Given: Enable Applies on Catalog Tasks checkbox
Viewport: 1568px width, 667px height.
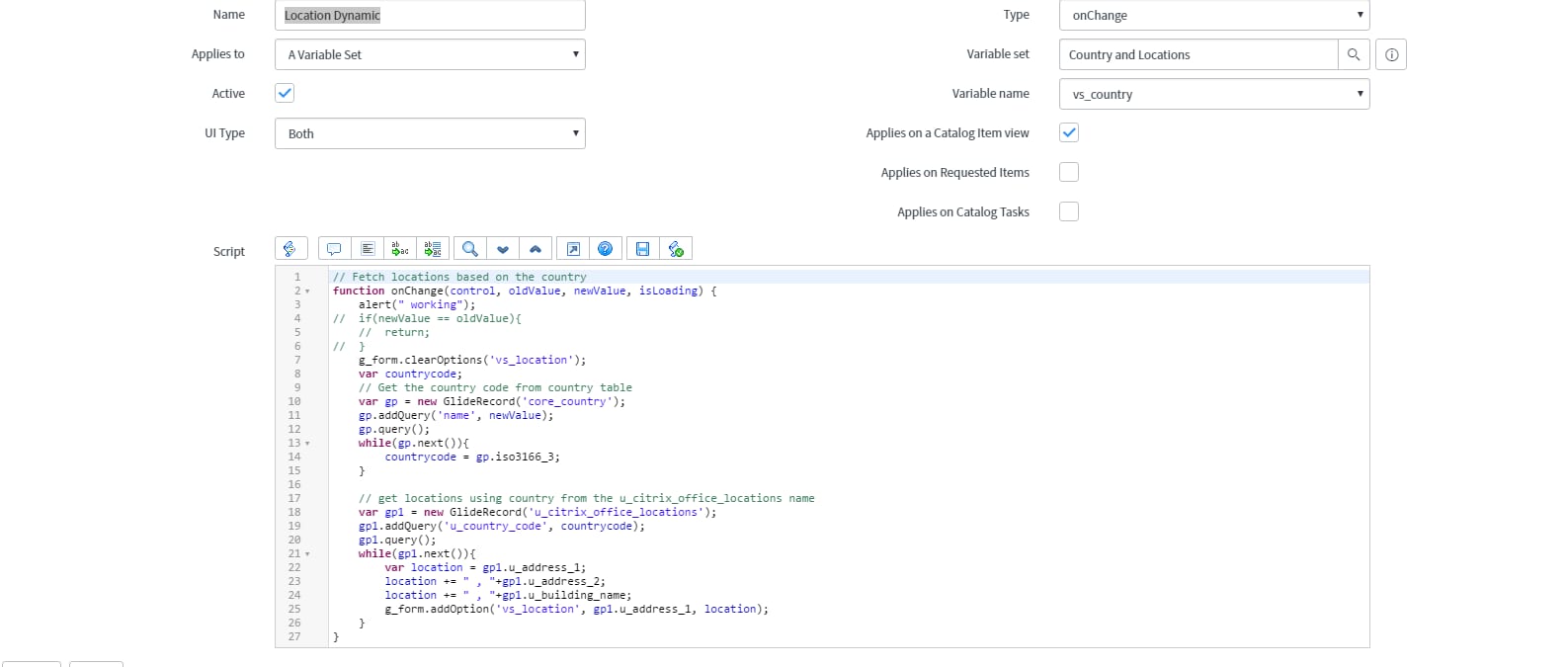Looking at the screenshot, I should 1069,211.
